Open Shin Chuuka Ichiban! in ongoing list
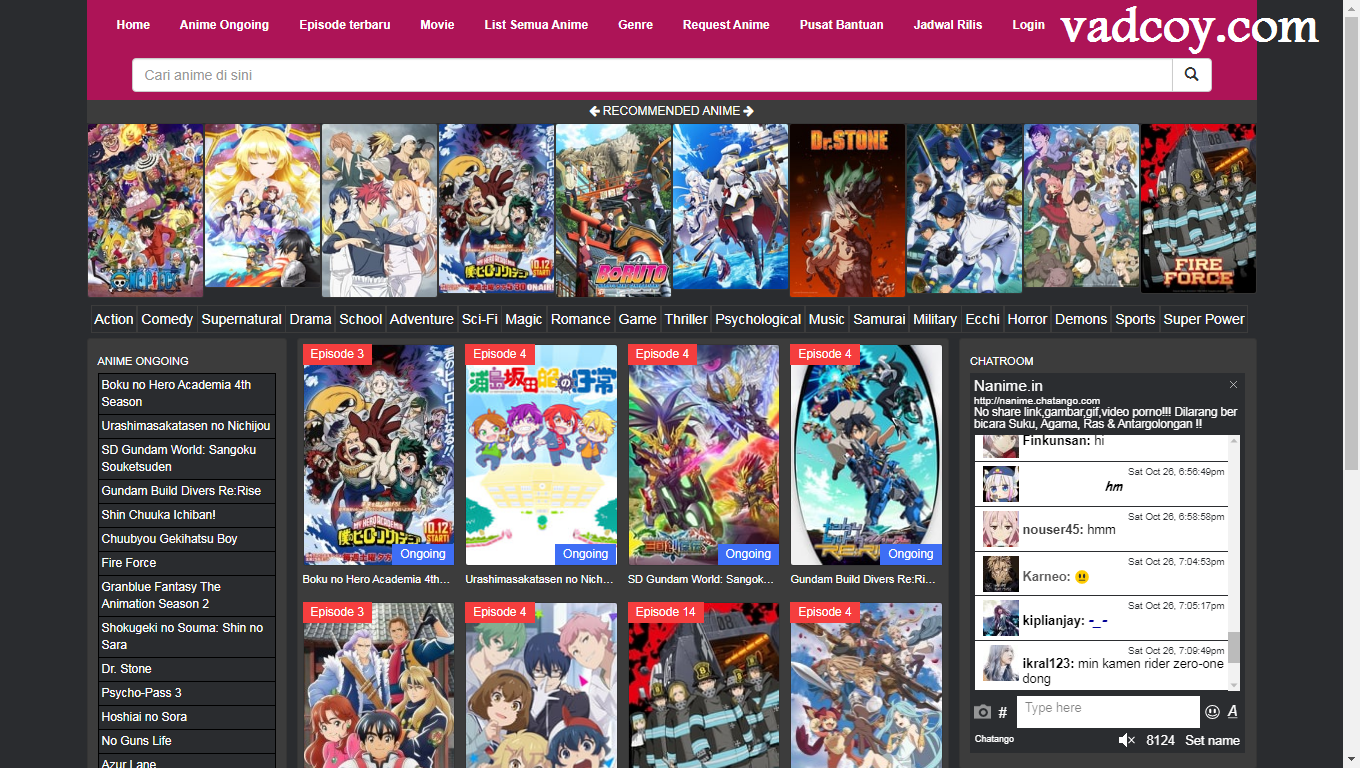The width and height of the screenshot is (1360, 768). coord(187,515)
